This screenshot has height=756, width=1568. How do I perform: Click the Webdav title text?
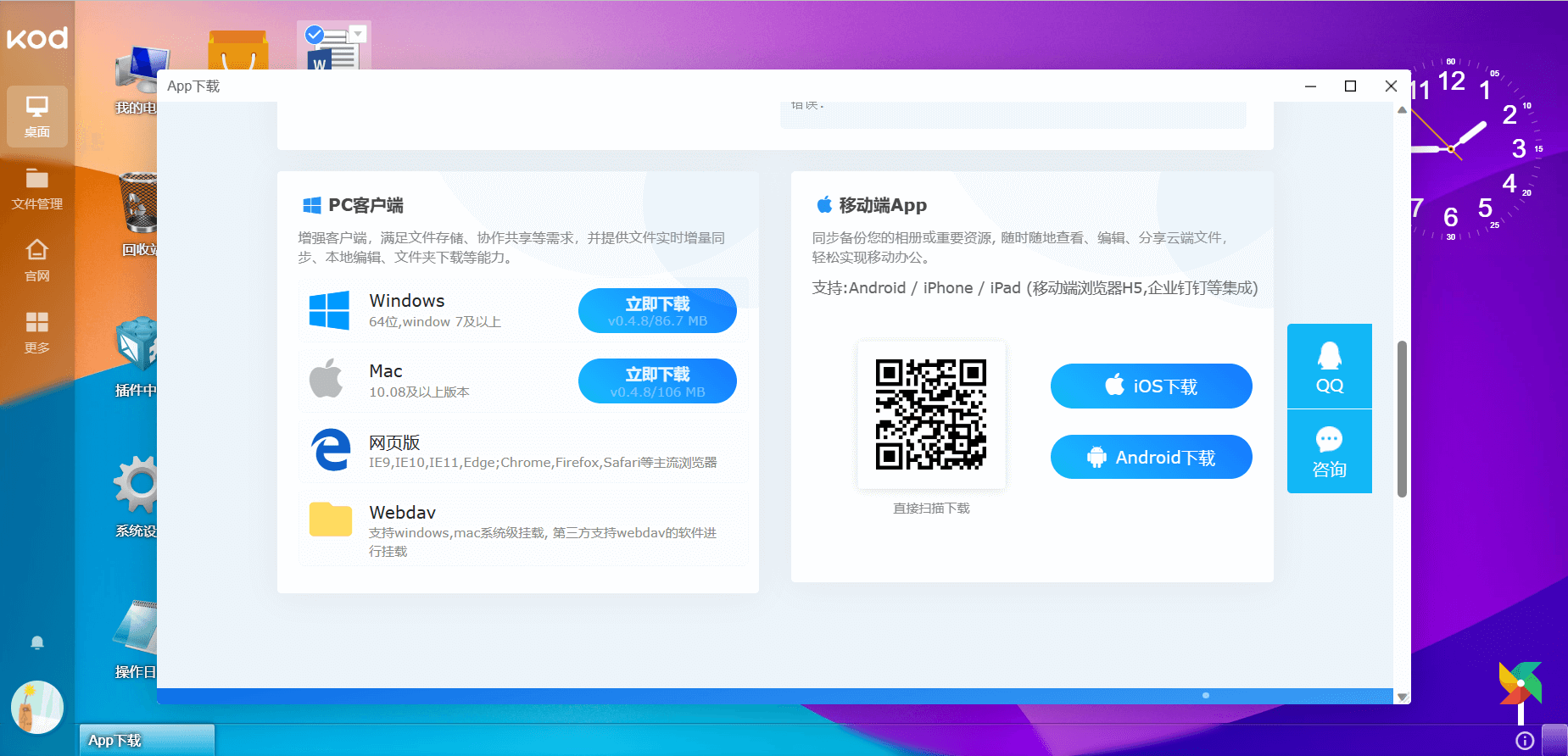point(403,513)
